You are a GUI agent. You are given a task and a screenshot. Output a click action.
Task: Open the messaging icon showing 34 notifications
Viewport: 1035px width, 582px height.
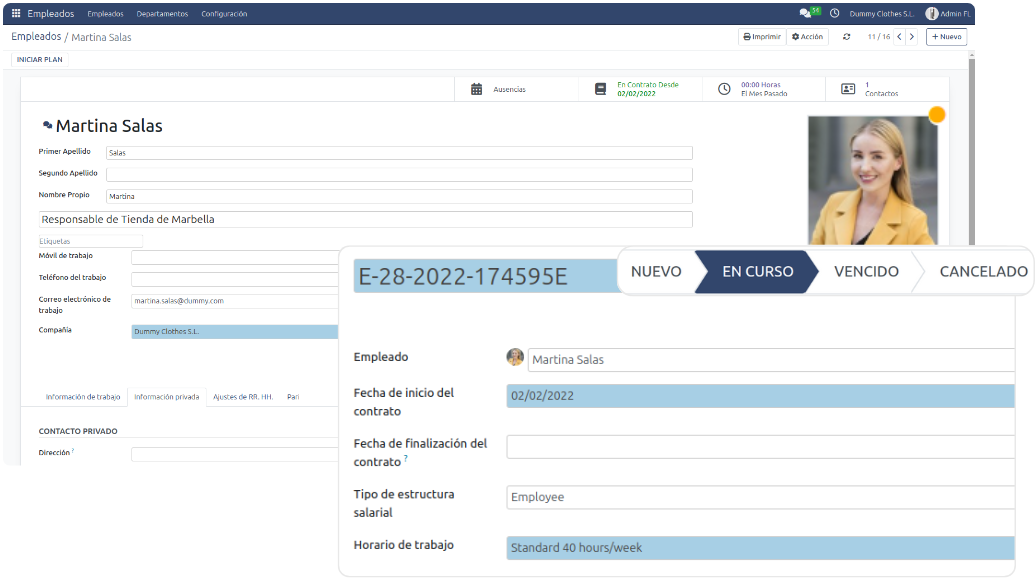pos(805,13)
